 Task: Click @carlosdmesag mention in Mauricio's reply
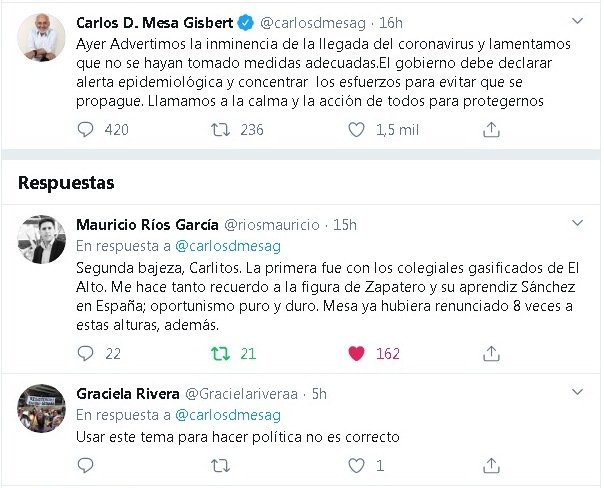(x=229, y=245)
